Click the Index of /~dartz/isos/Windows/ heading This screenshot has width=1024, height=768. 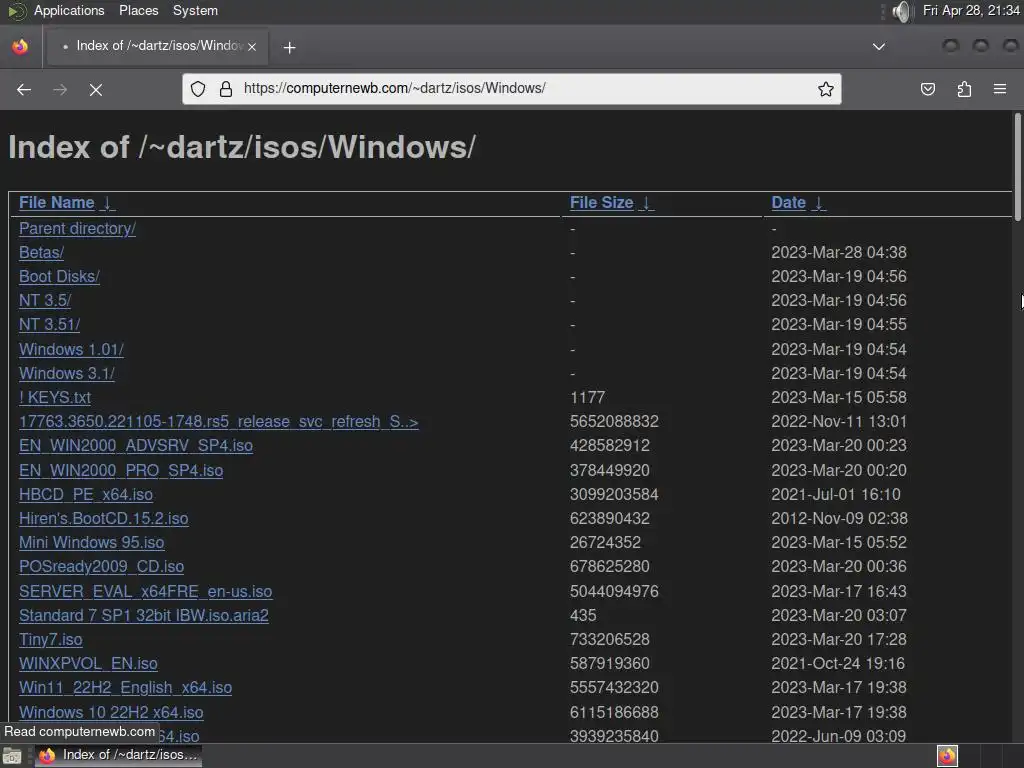(242, 147)
